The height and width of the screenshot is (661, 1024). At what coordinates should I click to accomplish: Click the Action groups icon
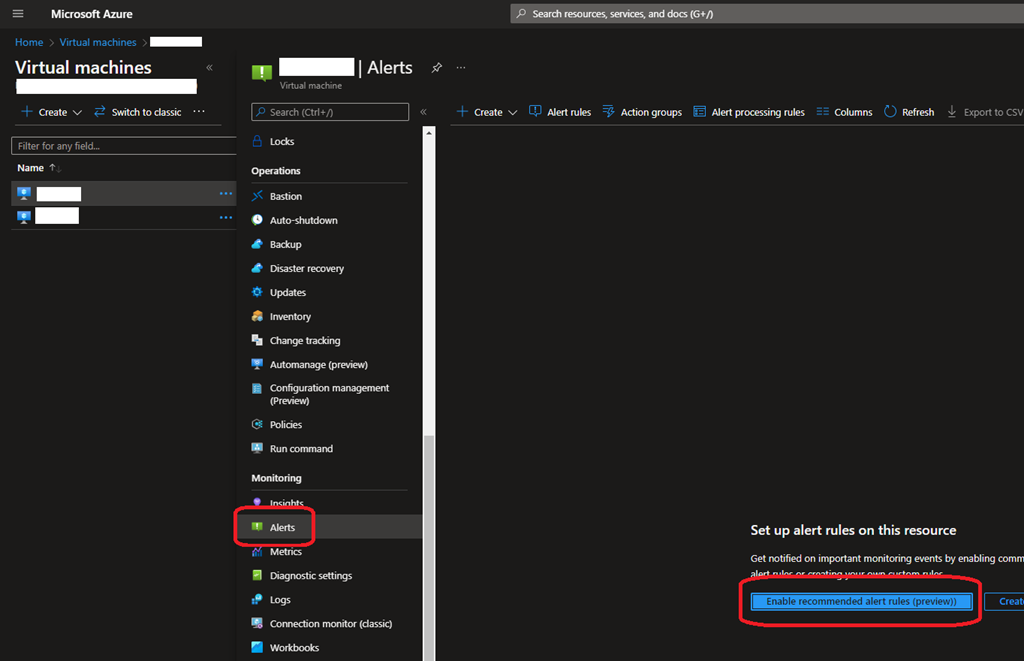pyautogui.click(x=608, y=112)
